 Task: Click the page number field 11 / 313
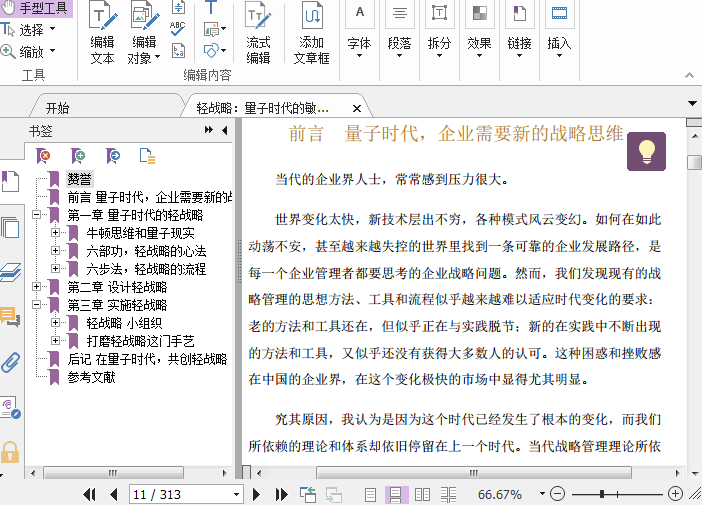tap(180, 495)
